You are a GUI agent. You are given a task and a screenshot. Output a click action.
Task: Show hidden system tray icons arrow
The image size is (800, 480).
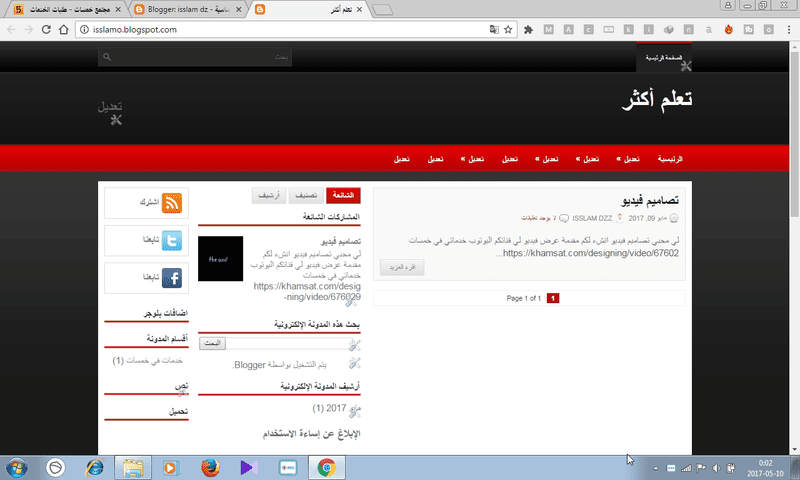click(656, 468)
